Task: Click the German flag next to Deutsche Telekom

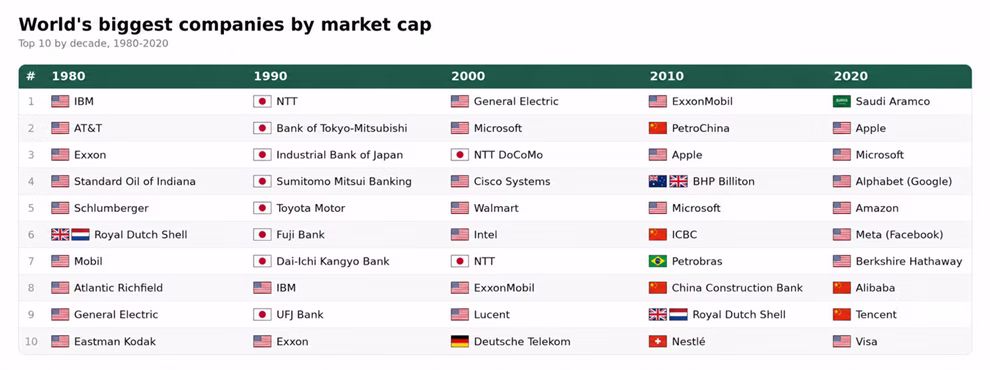Action: click(460, 342)
